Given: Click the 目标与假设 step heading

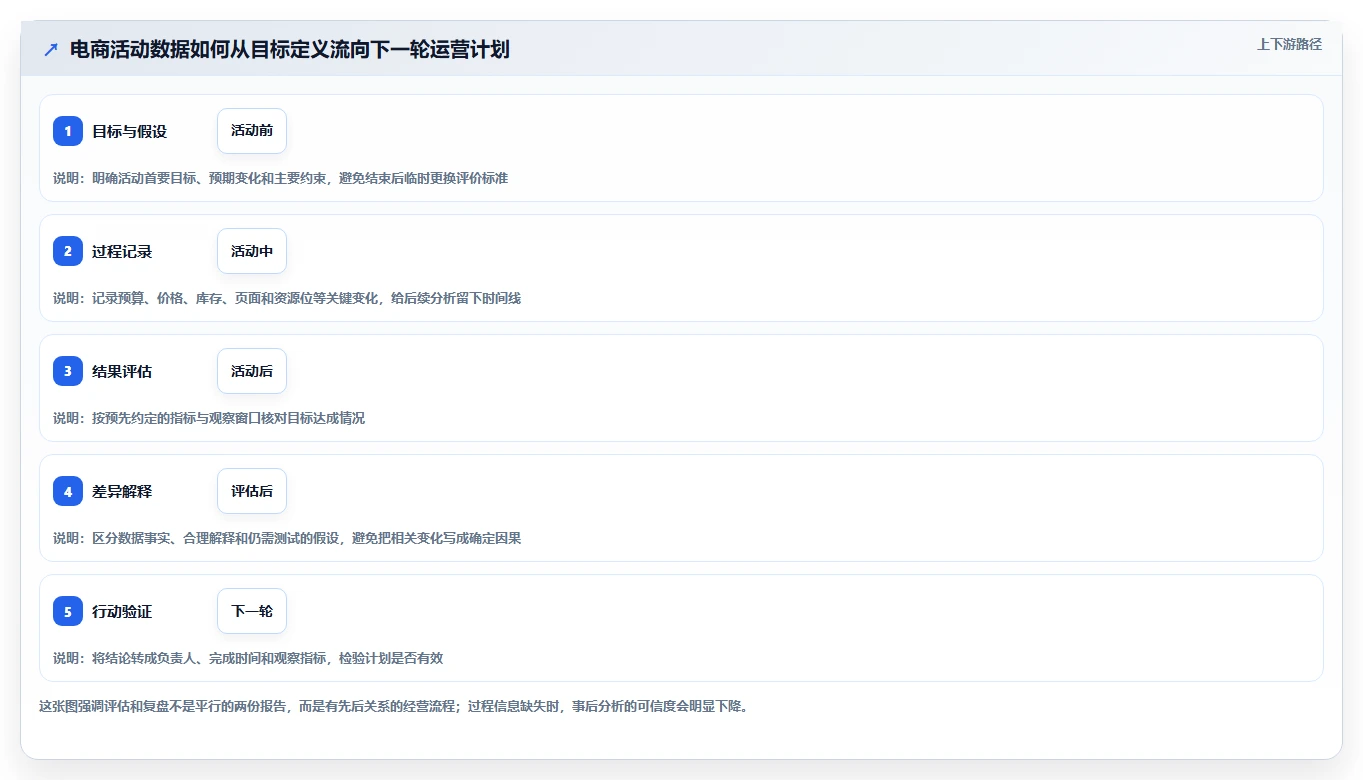Looking at the screenshot, I should [x=129, y=131].
